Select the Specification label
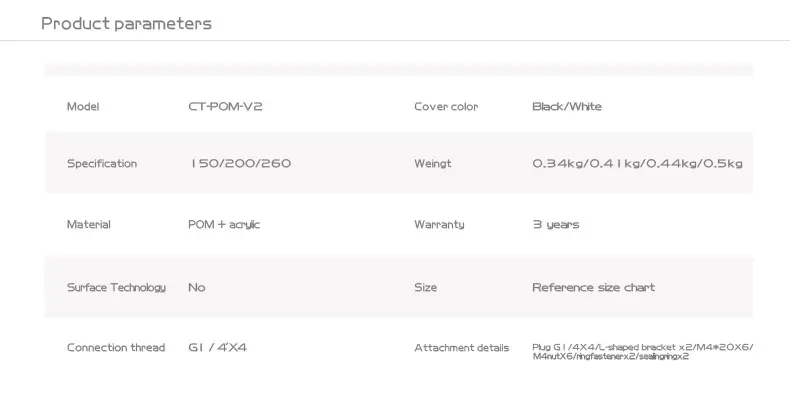Screen dimensions: 790x402 coord(102,164)
